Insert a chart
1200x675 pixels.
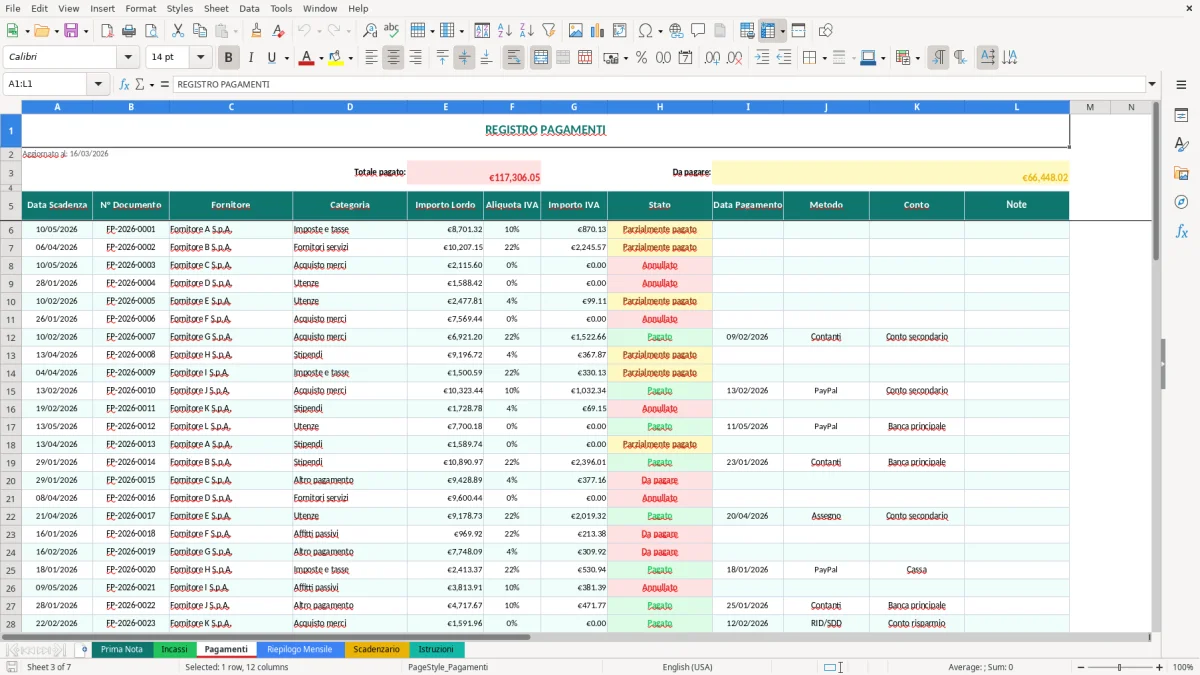click(x=598, y=31)
